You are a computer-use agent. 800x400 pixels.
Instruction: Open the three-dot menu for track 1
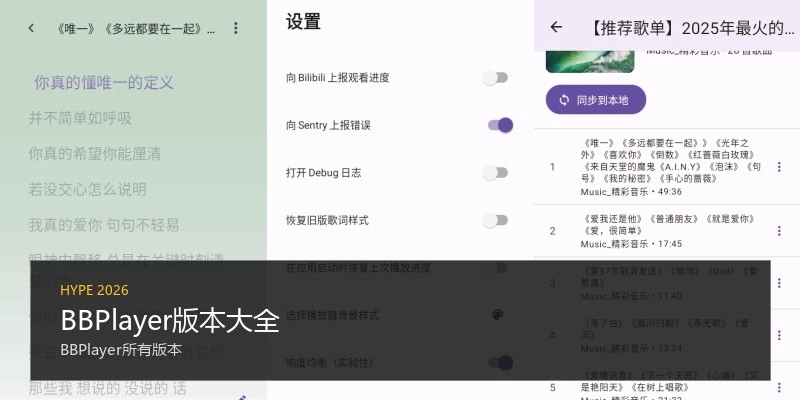tap(779, 167)
